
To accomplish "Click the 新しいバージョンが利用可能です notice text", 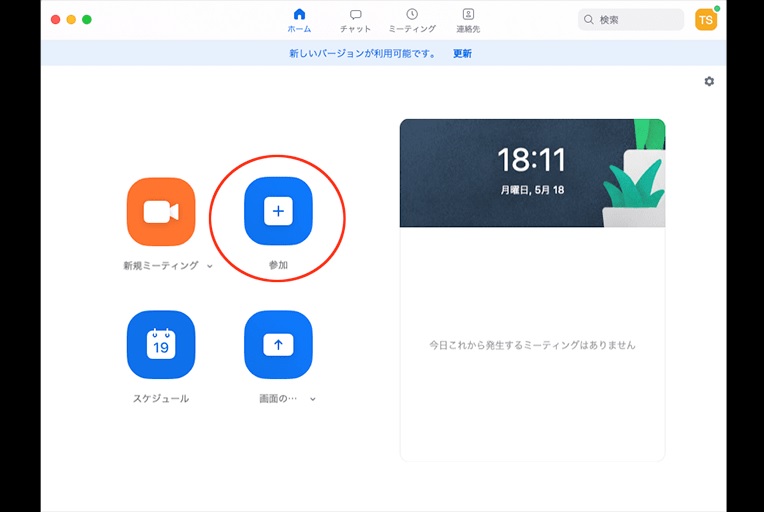I will (x=363, y=54).
